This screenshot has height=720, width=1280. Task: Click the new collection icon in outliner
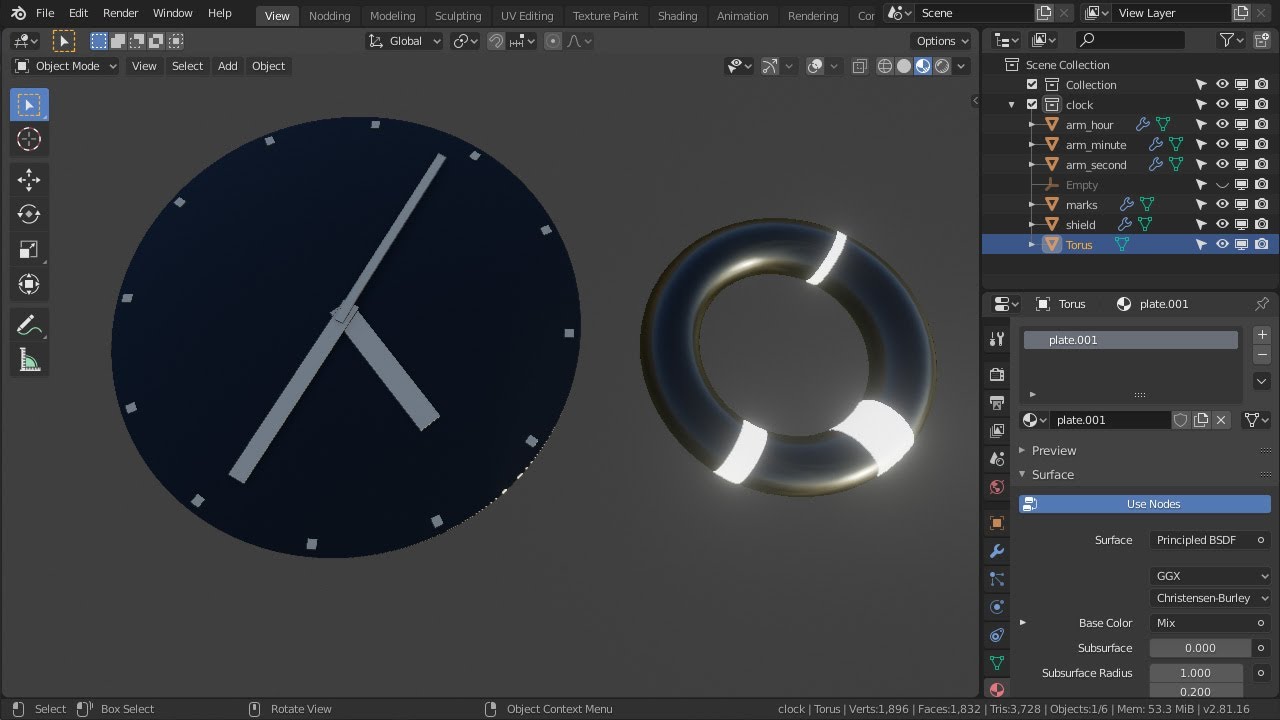[1262, 40]
